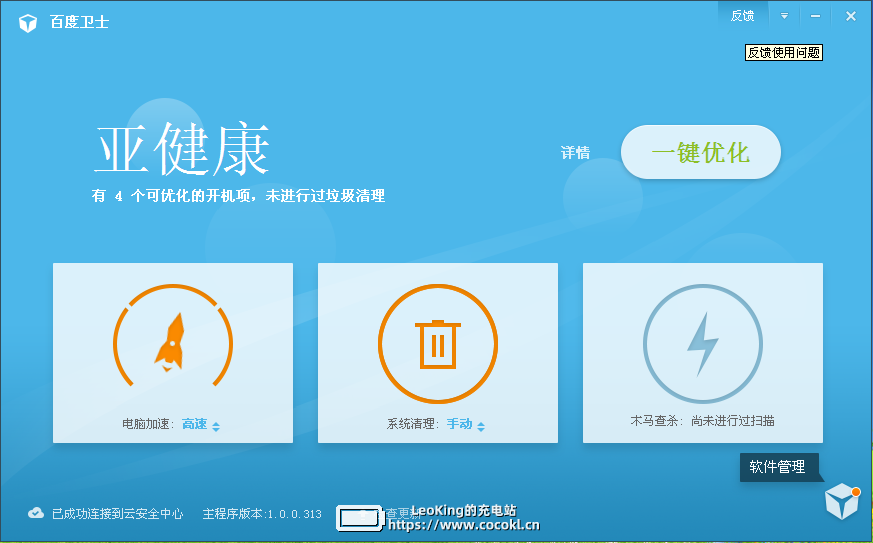Click the 详情 details link
Image resolution: width=873 pixels, height=543 pixels.
pos(575,152)
